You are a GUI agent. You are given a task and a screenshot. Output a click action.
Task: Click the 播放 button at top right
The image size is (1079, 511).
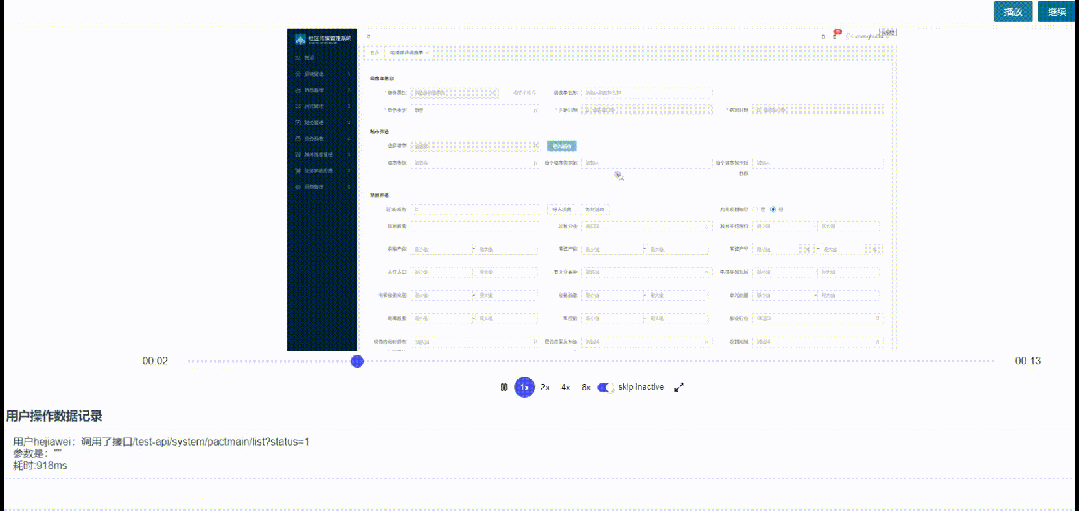click(1013, 12)
